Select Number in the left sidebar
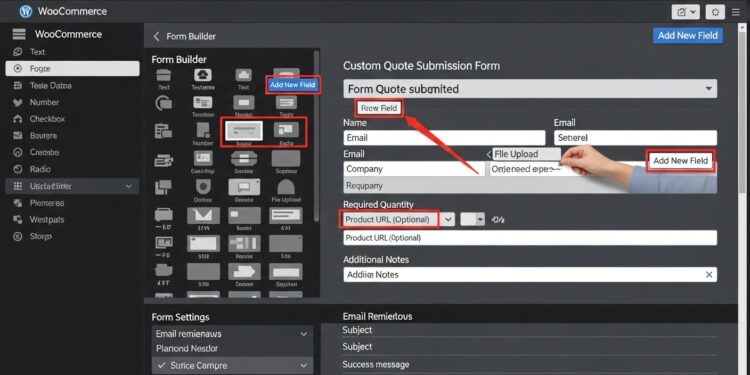 tap(44, 102)
